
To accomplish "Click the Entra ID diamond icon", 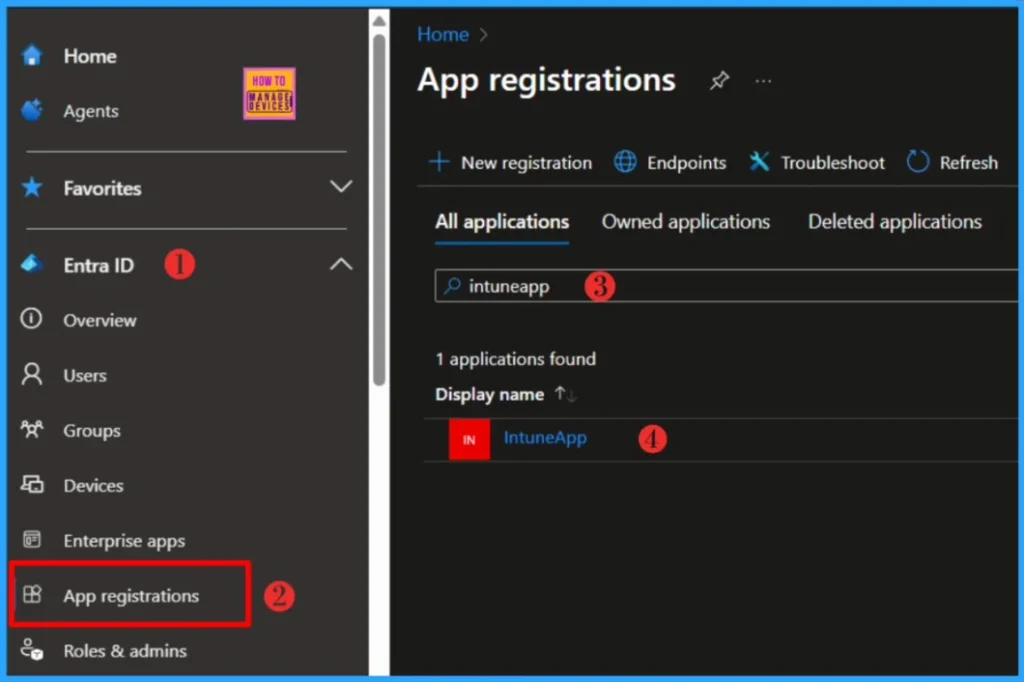I will point(32,264).
